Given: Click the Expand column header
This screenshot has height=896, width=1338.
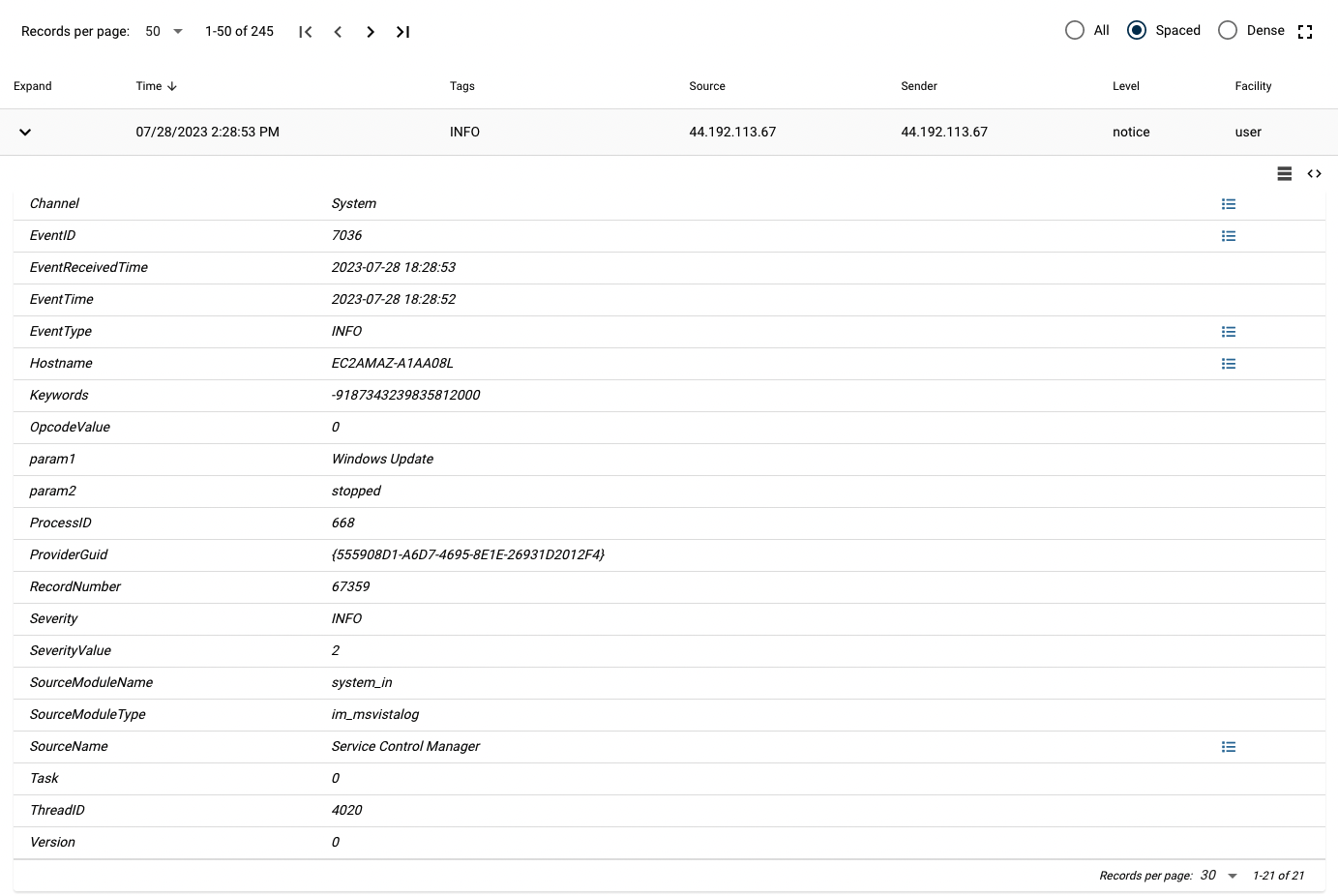Looking at the screenshot, I should [x=33, y=86].
